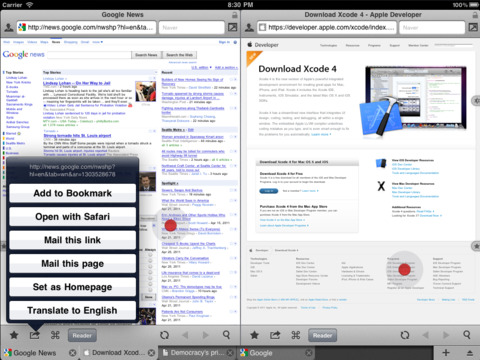Open the Lindsay Lohan story thumbnail
Viewport: 480px width, 360px height.
tap(146, 91)
